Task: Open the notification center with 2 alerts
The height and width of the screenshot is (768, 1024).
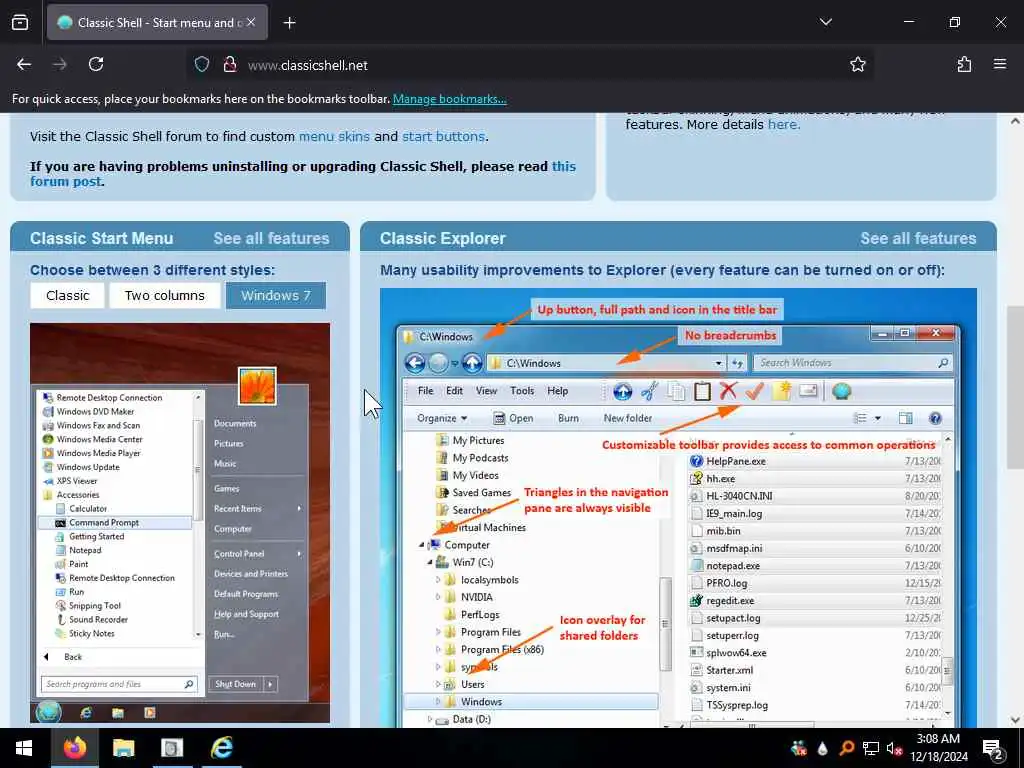Action: [x=993, y=749]
